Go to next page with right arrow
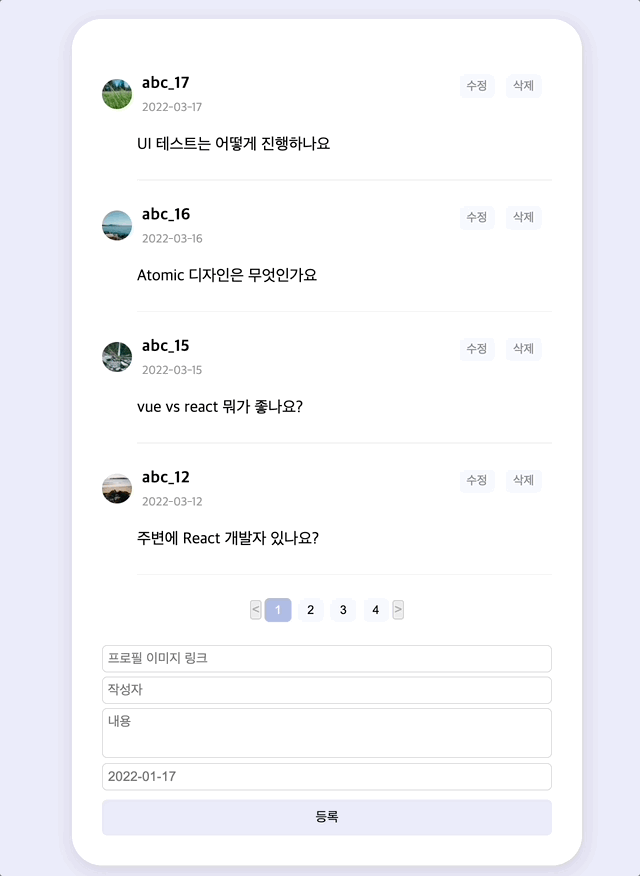Viewport: 640px width, 876px height. (x=398, y=609)
